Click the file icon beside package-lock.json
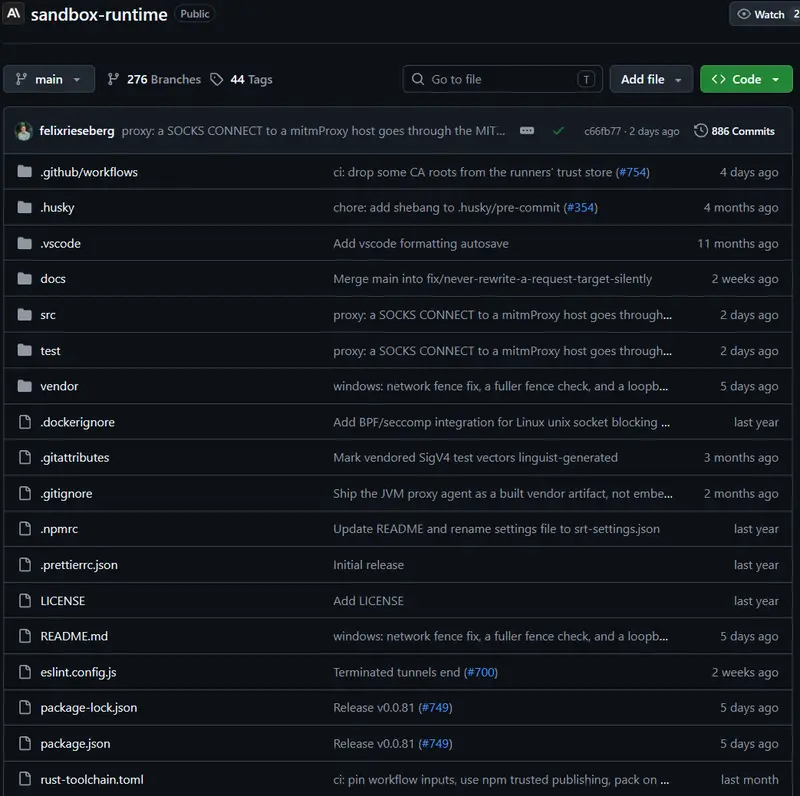The image size is (800, 796). click(x=24, y=708)
